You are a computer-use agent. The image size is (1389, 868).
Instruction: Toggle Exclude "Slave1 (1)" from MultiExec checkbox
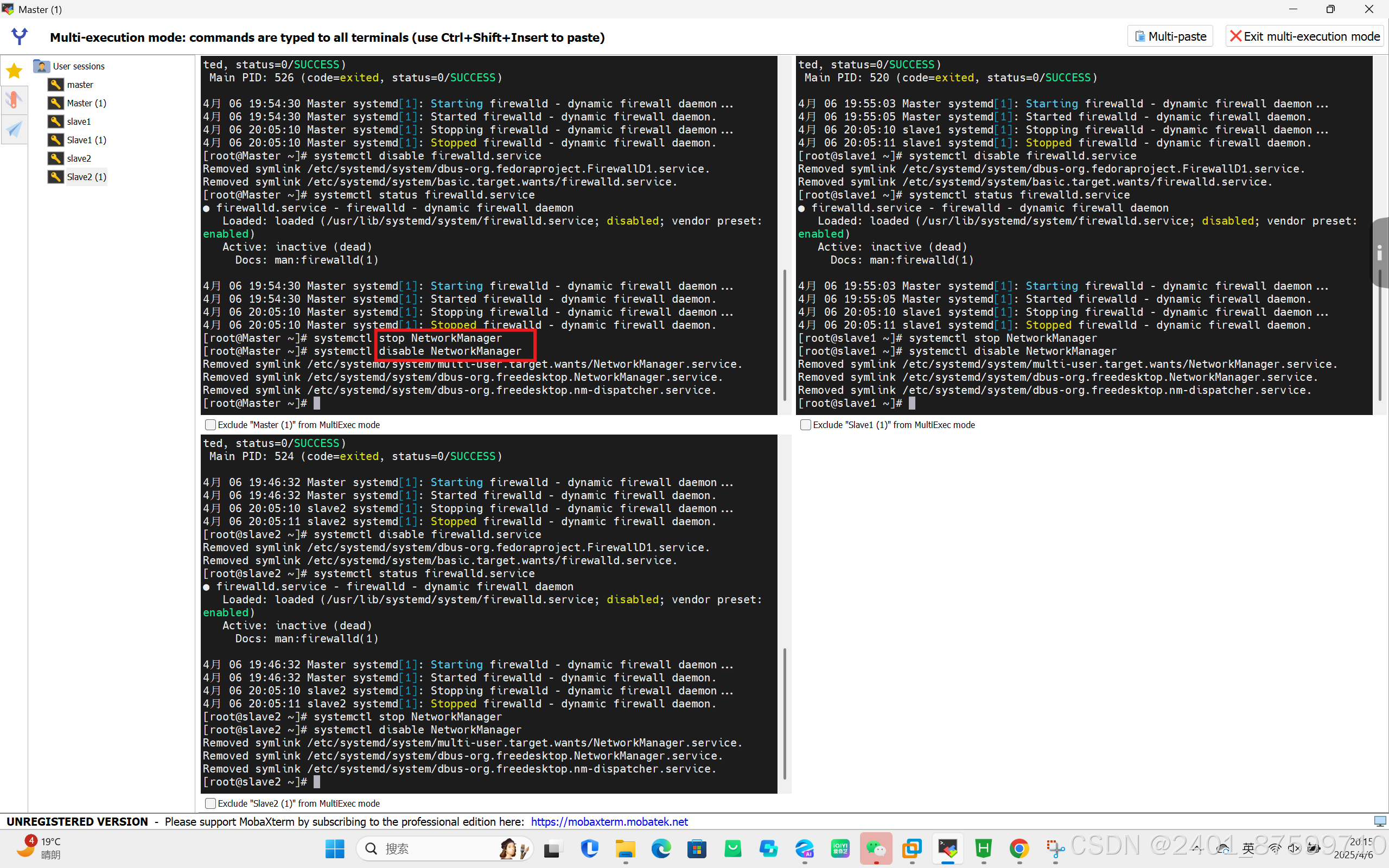point(805,425)
